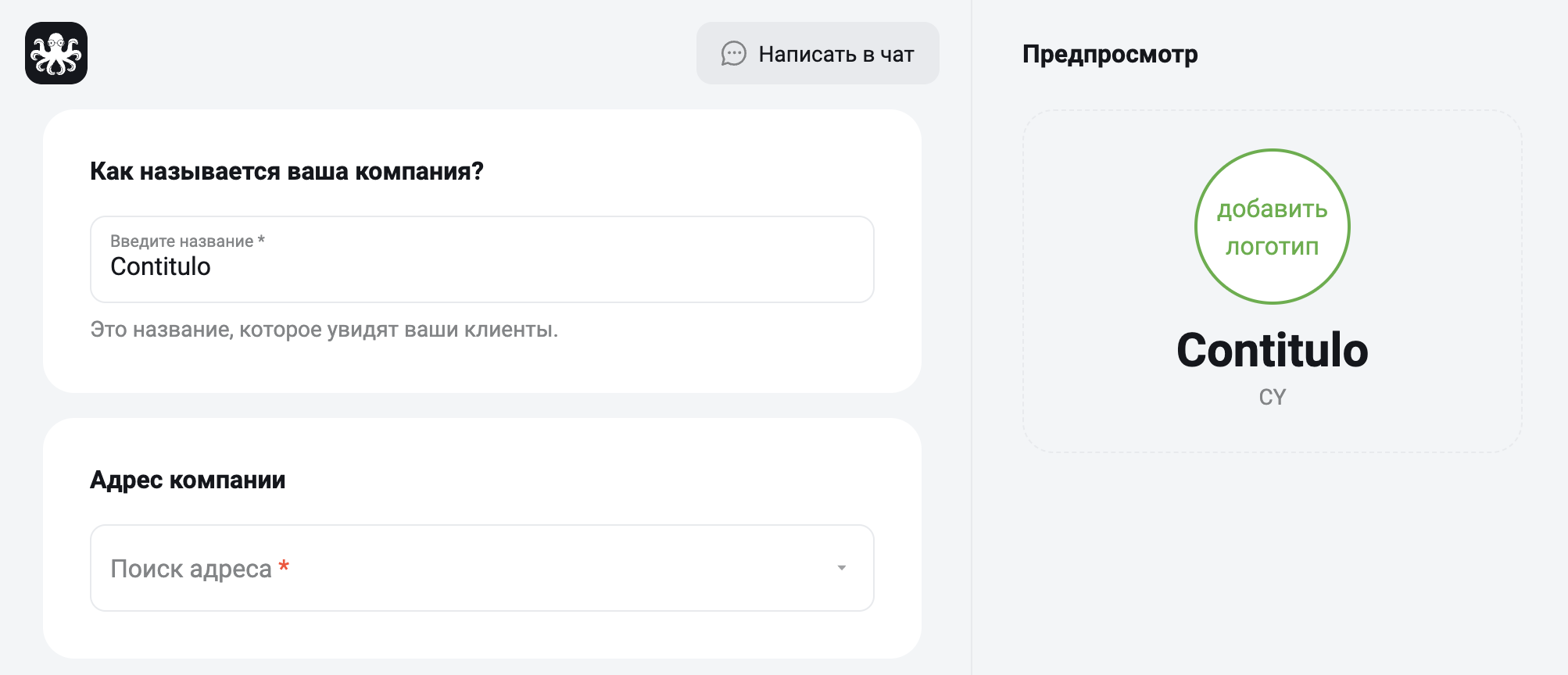The height and width of the screenshot is (675, 1568).
Task: Click the 'Предпросмотр' heading
Action: (x=1110, y=54)
